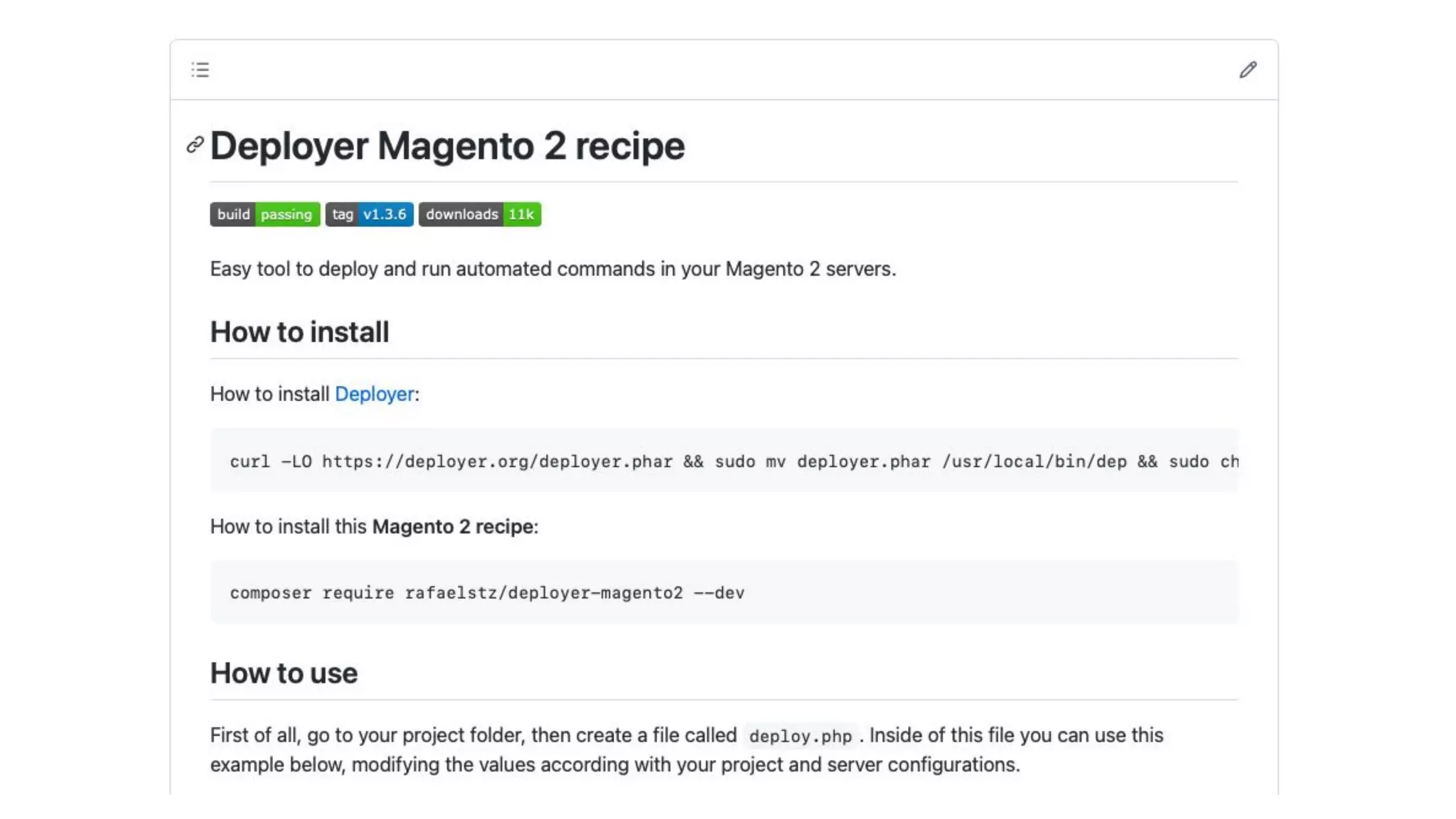Image resolution: width=1456 pixels, height=819 pixels.
Task: Click the --dev flag in the composer command
Action: pyautogui.click(x=719, y=593)
